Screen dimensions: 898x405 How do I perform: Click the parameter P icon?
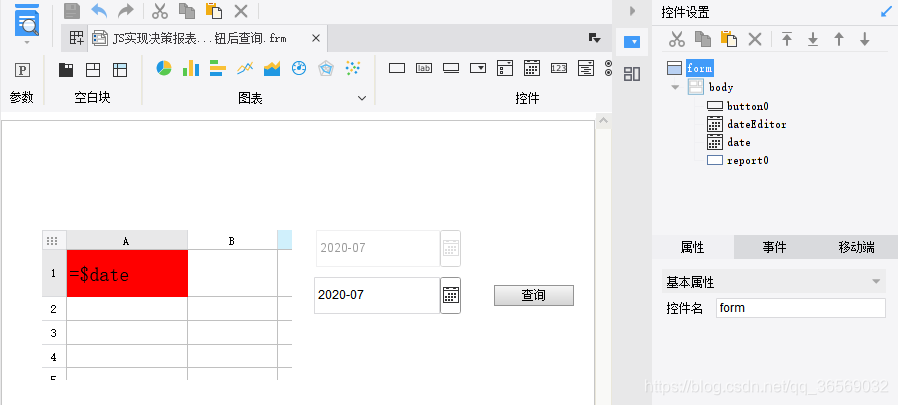pos(22,70)
